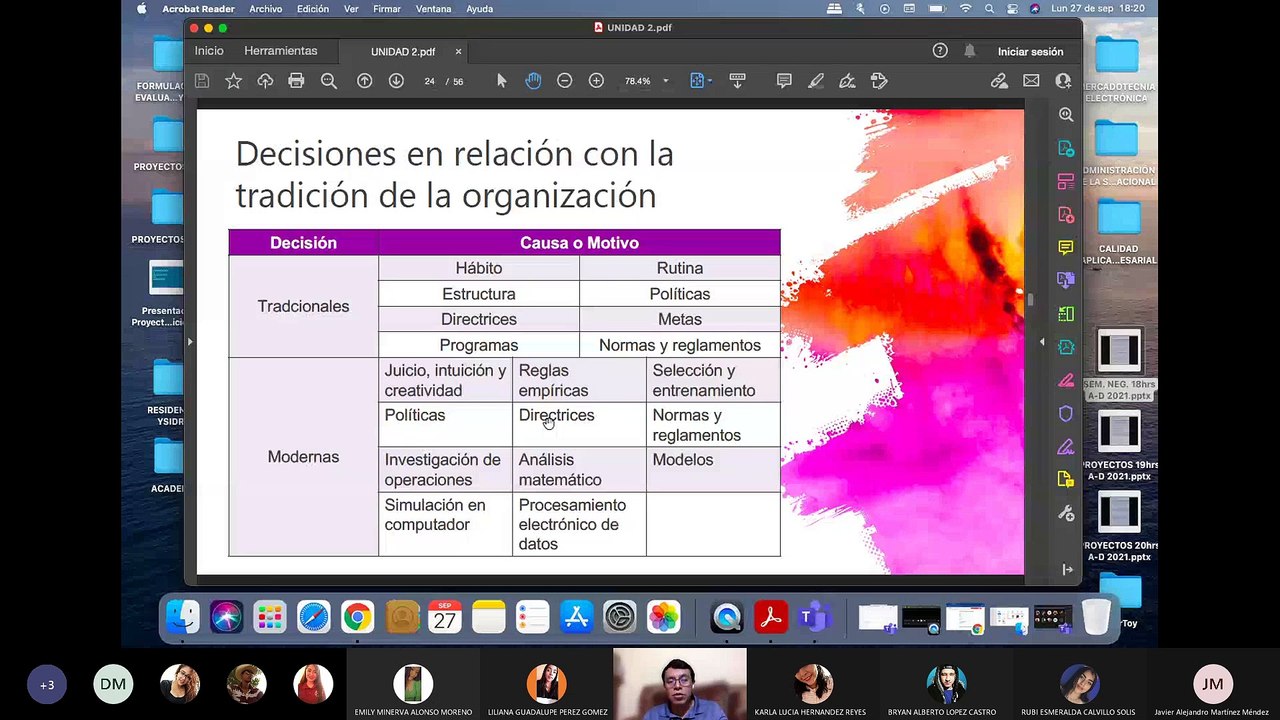
Task: Open the notifications bell icon
Action: 970,51
